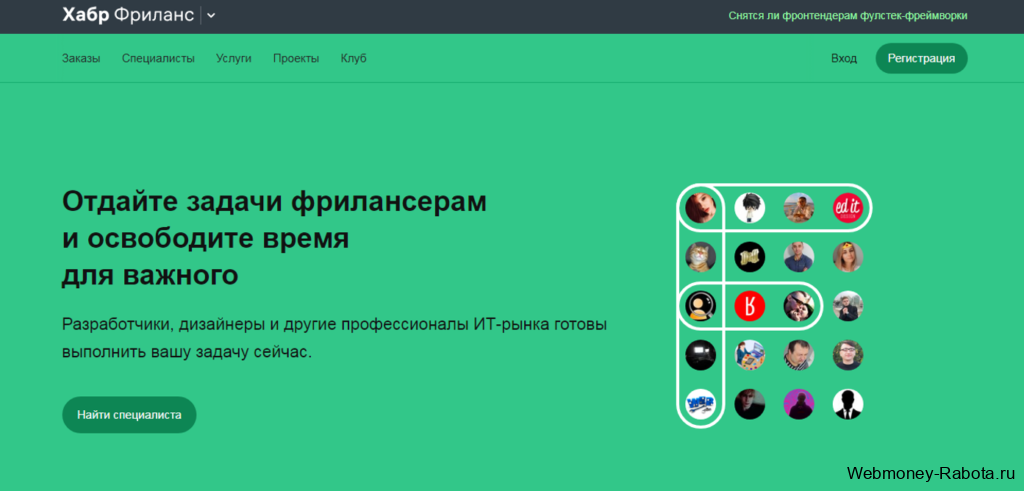Click the dim dark-haired face avatar in bottom row
Screen dimensions: 1024x491
[750, 404]
